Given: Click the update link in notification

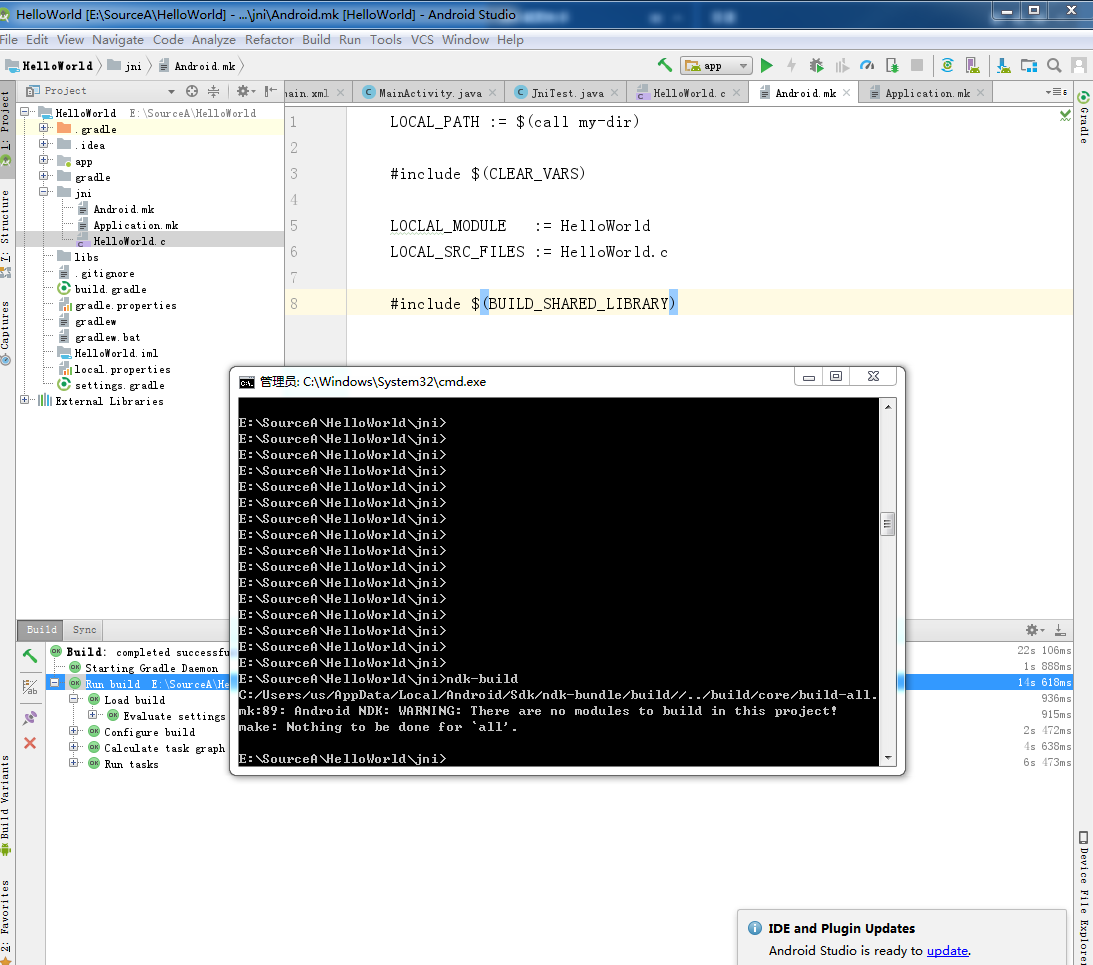Looking at the screenshot, I should 947,951.
